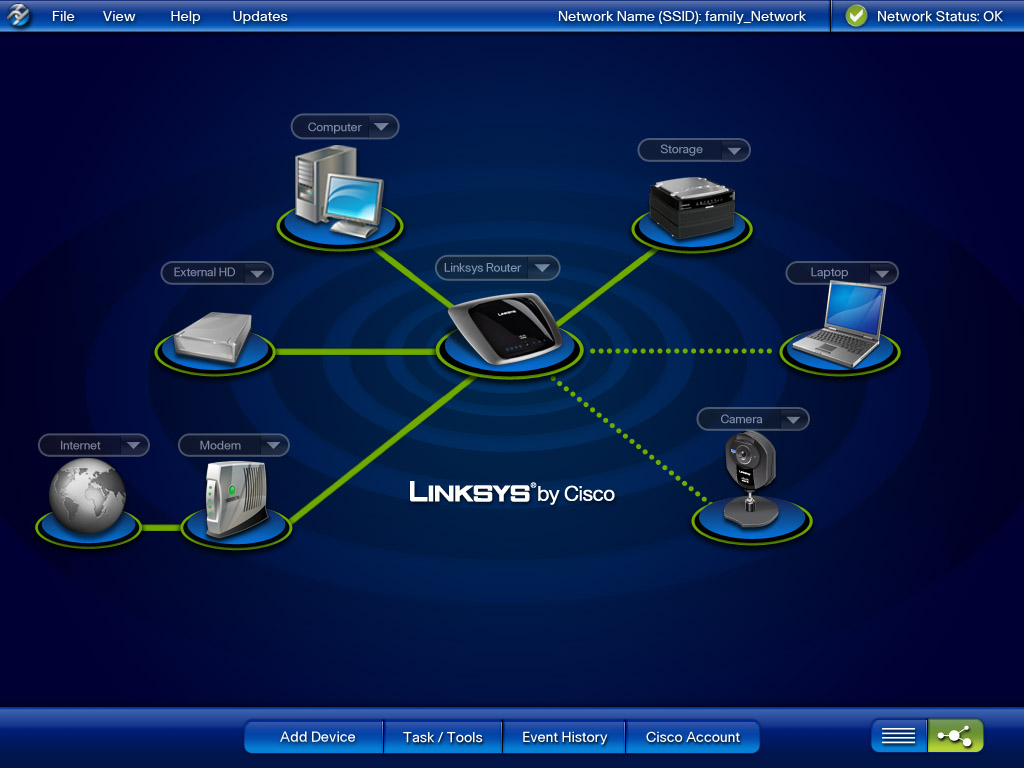Viewport: 1024px width, 768px height.
Task: Open Event History
Action: click(x=564, y=737)
